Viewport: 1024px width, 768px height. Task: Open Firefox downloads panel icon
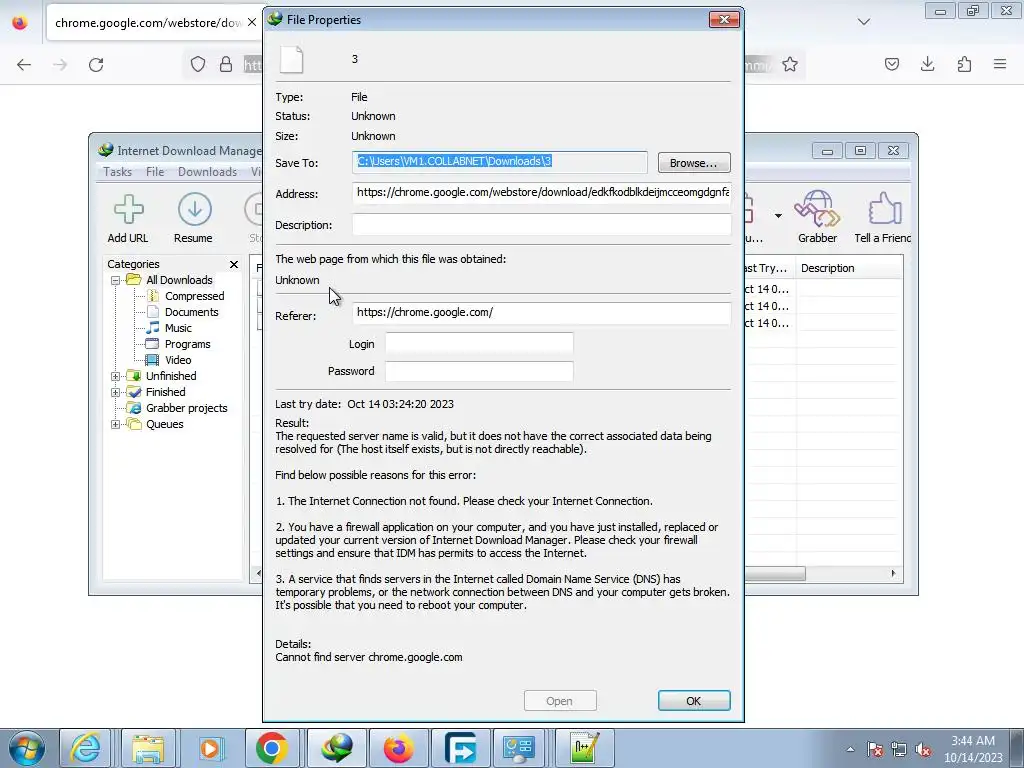(928, 64)
